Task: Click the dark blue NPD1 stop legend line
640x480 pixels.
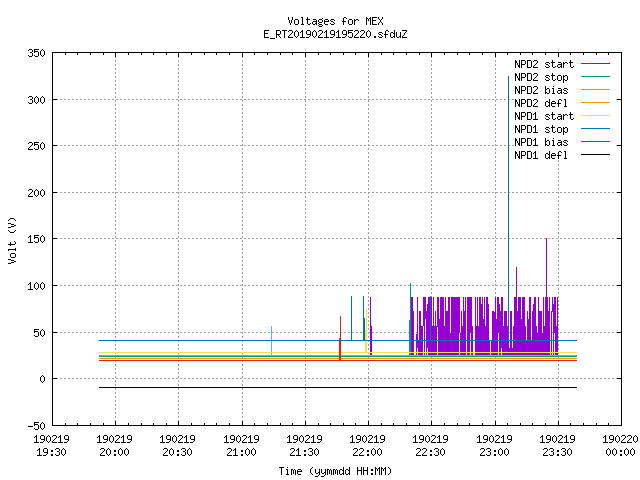Action: click(x=595, y=129)
